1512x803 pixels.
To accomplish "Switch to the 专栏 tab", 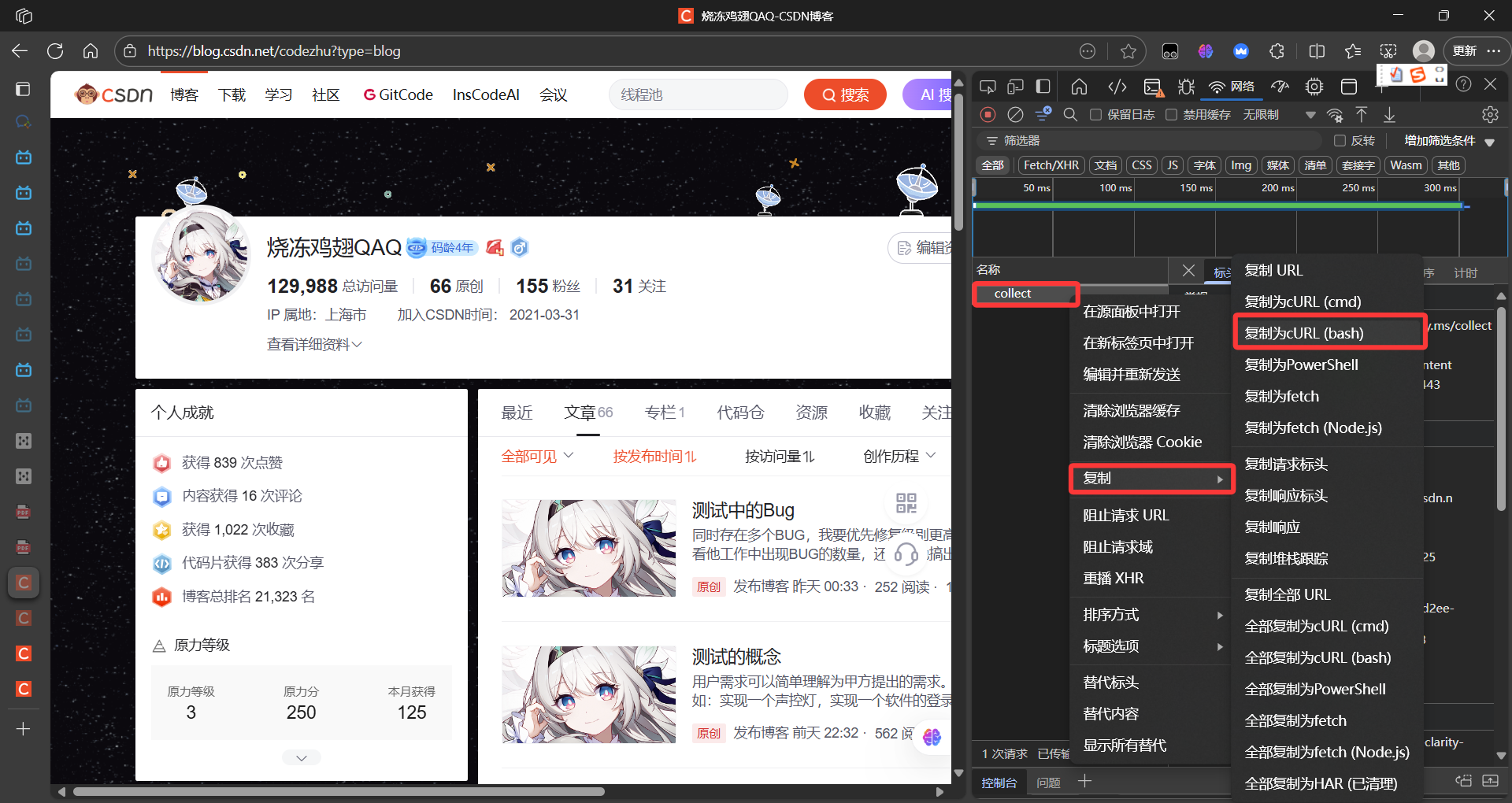I will 665,413.
